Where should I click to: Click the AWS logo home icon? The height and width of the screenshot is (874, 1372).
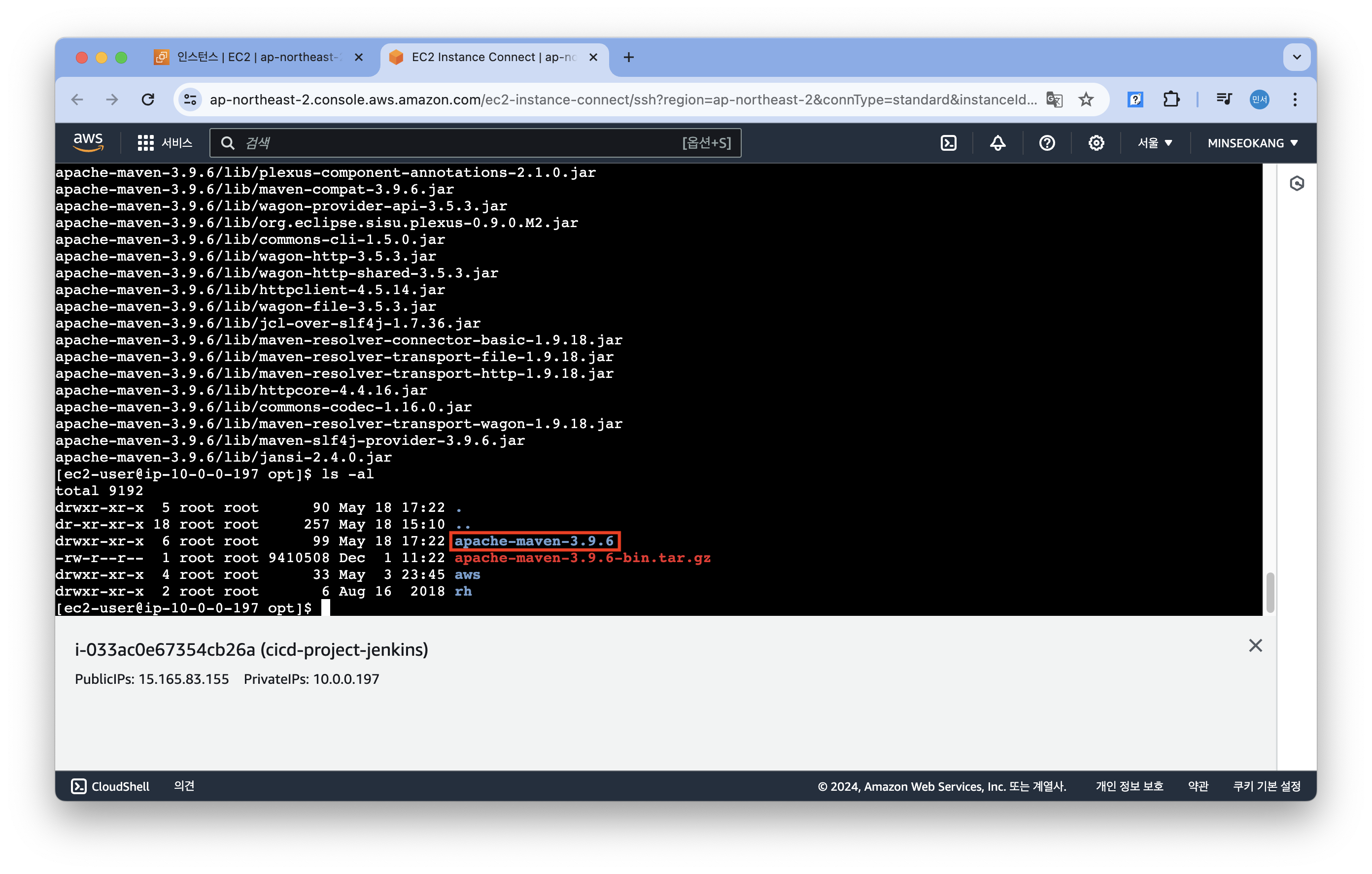[88, 142]
